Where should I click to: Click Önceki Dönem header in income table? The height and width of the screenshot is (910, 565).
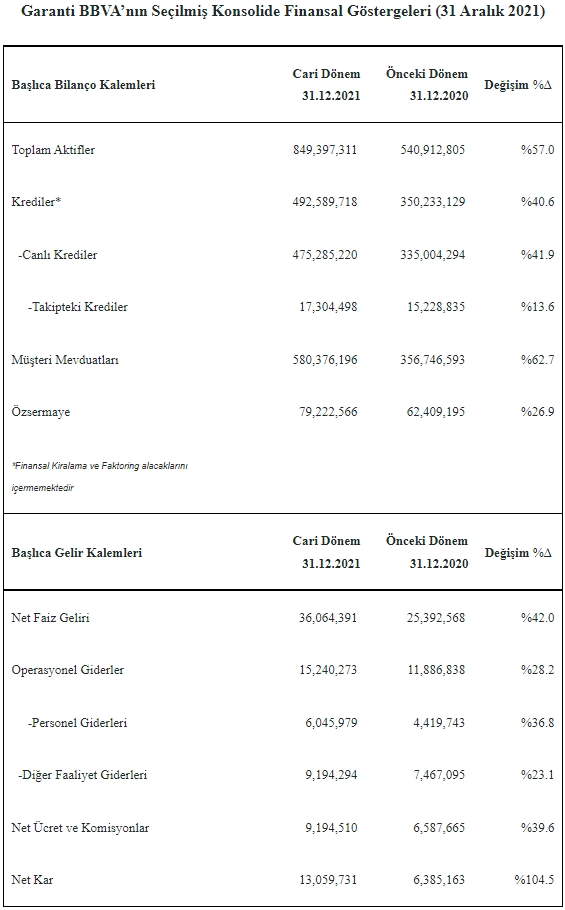(x=428, y=552)
